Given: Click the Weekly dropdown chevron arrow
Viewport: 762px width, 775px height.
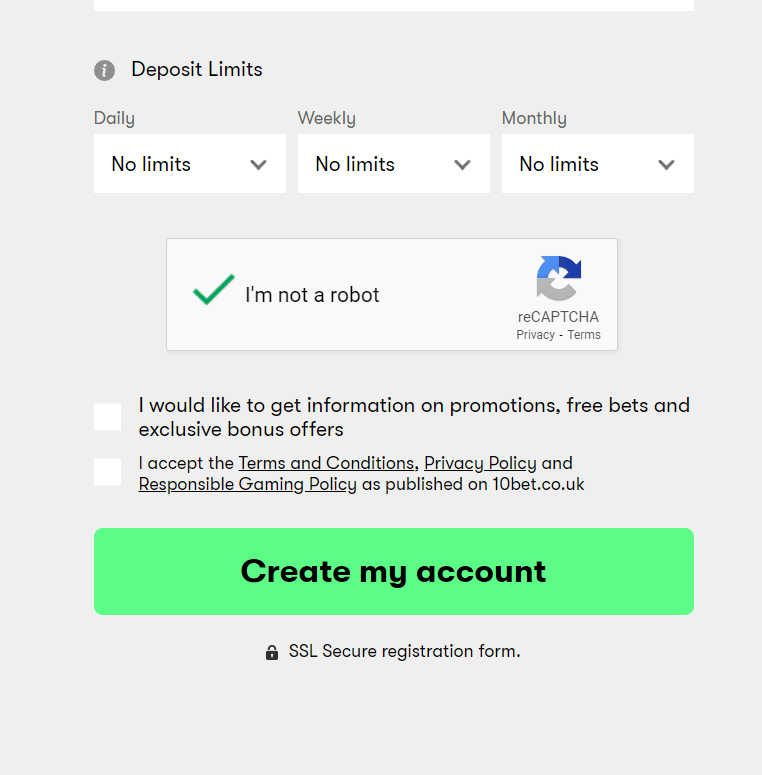Looking at the screenshot, I should (463, 165).
